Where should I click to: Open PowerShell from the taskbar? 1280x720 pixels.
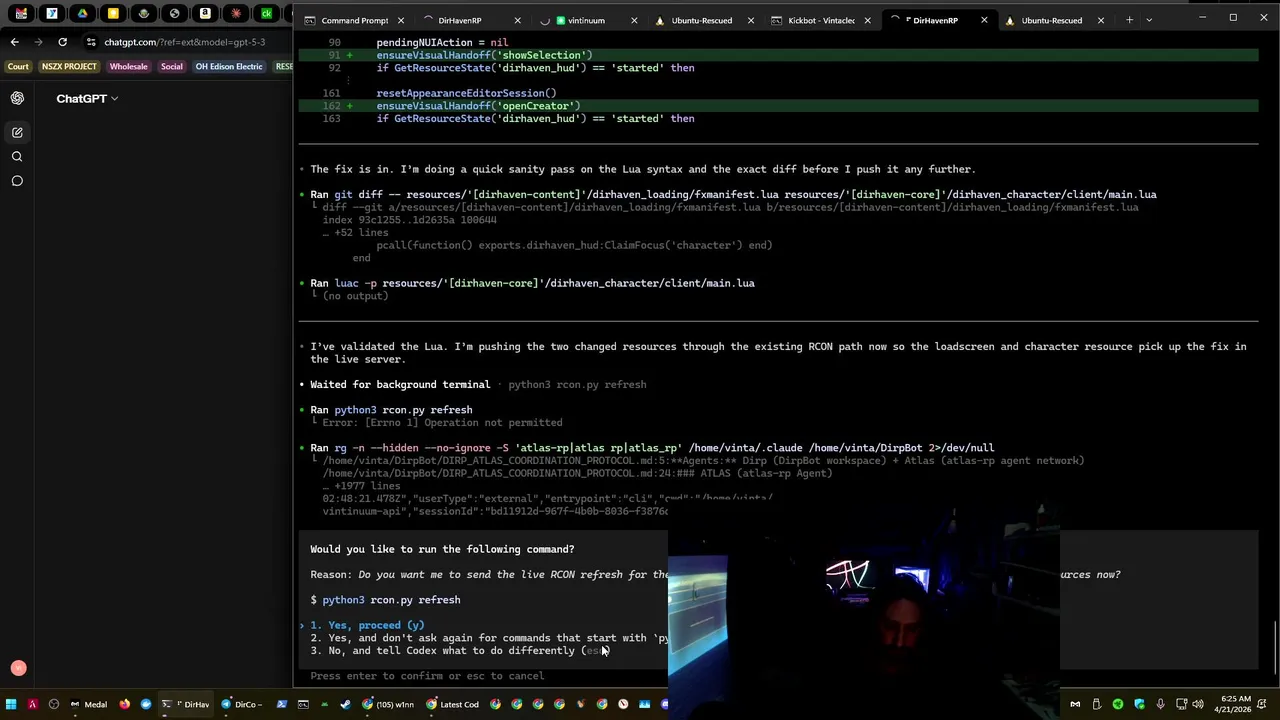(x=281, y=704)
